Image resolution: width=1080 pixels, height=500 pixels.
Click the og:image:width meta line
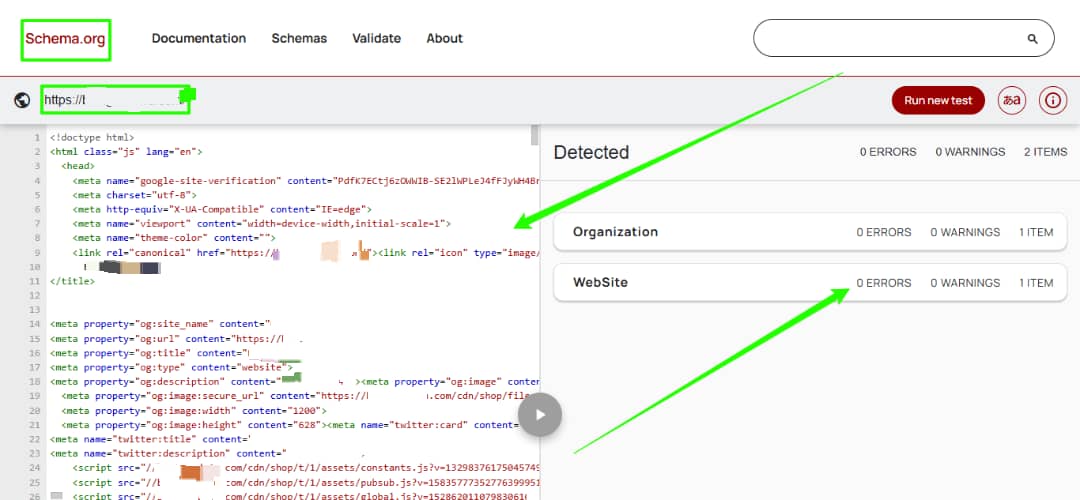coord(194,410)
